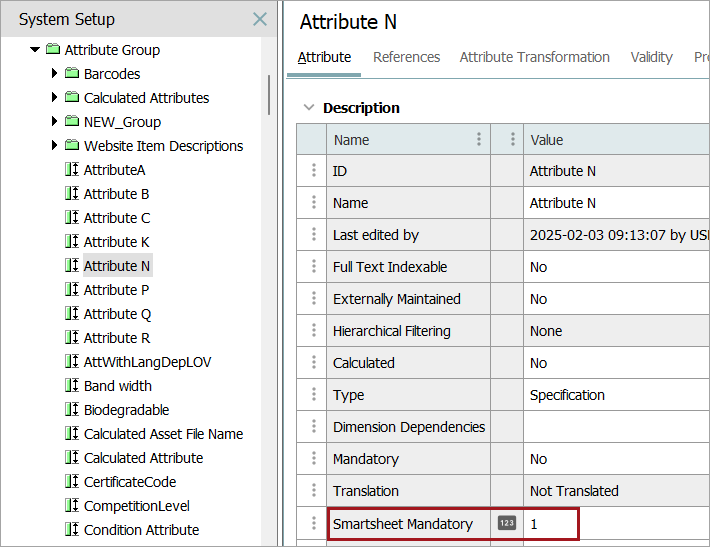Select AttributeA in the tree
Viewport: 710px width, 547px height.
(115, 170)
